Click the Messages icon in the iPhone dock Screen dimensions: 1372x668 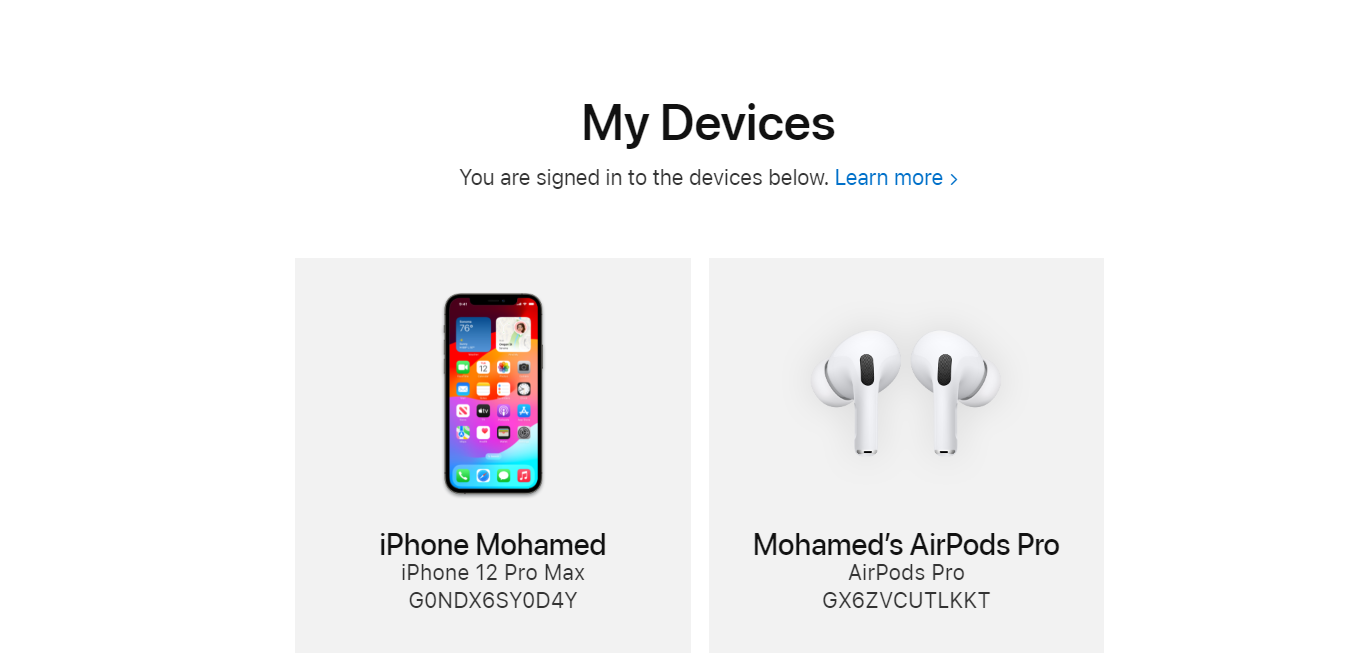[x=503, y=476]
